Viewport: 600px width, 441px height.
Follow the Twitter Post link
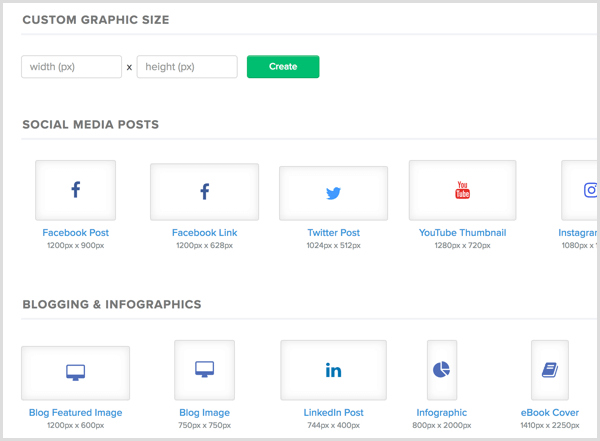pyautogui.click(x=333, y=233)
